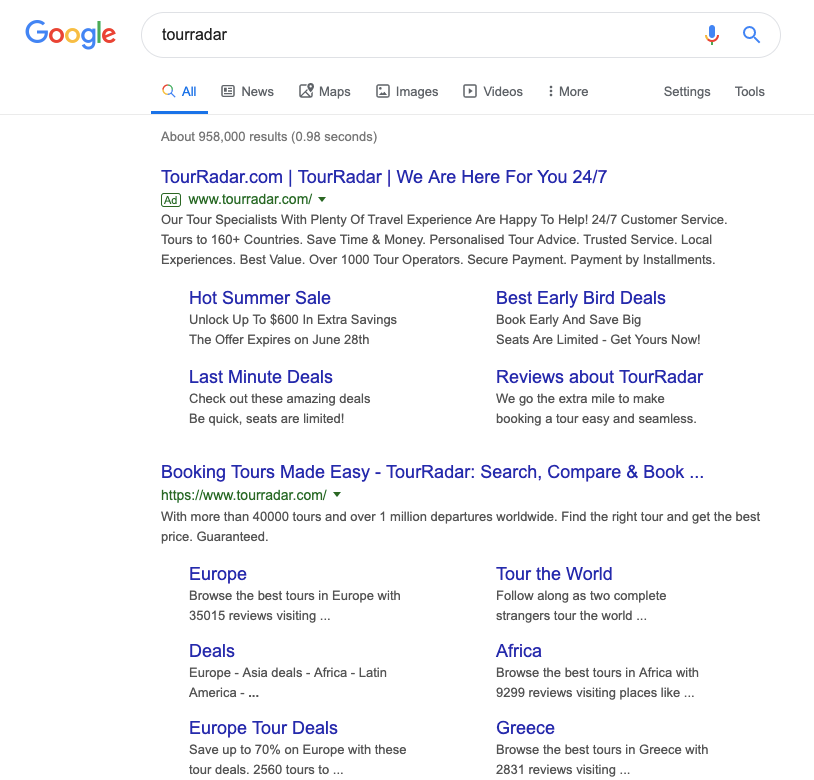
Task: Open the More search categories menu
Action: 568,91
